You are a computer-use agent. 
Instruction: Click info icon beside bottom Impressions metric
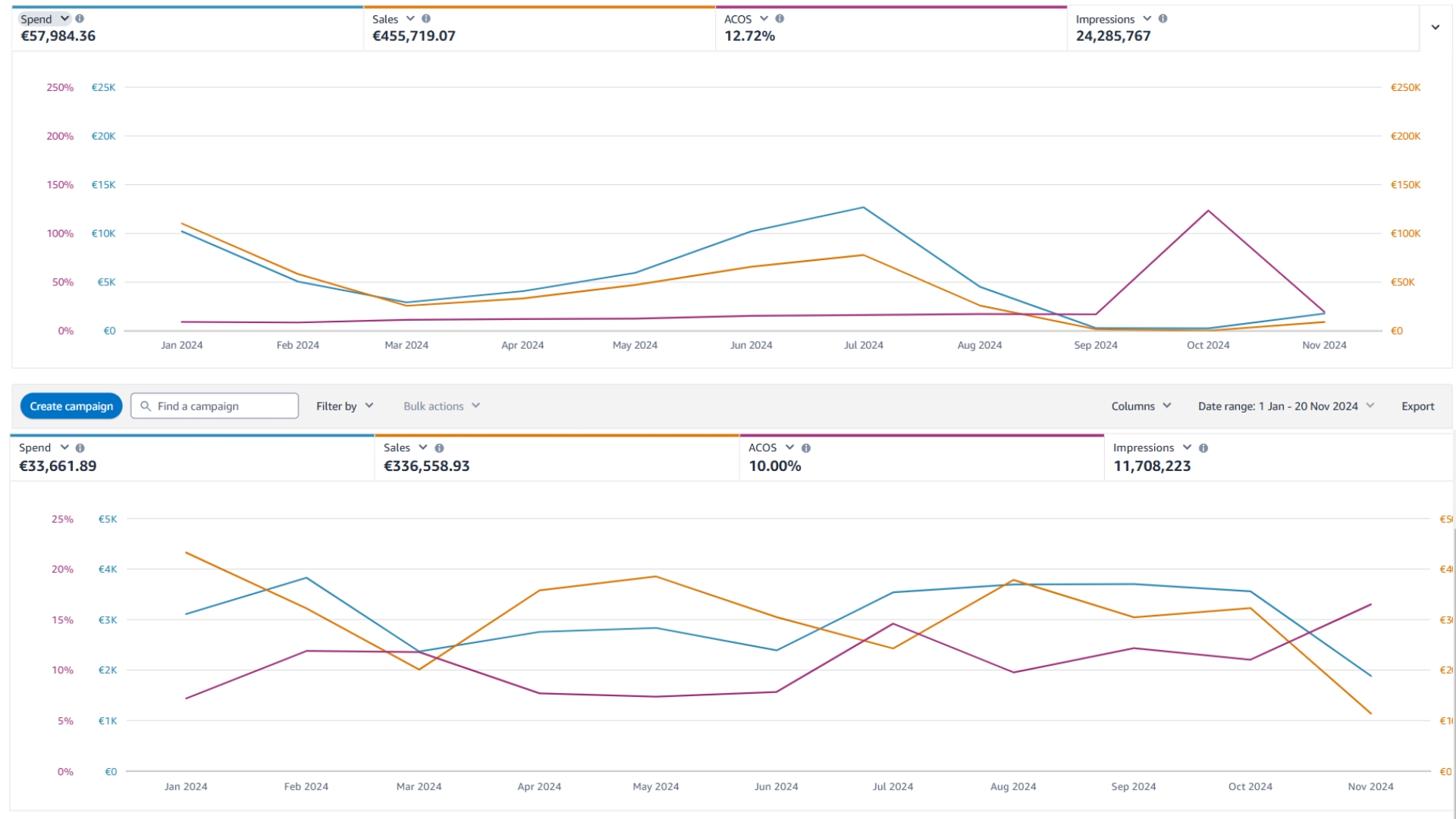click(1203, 448)
